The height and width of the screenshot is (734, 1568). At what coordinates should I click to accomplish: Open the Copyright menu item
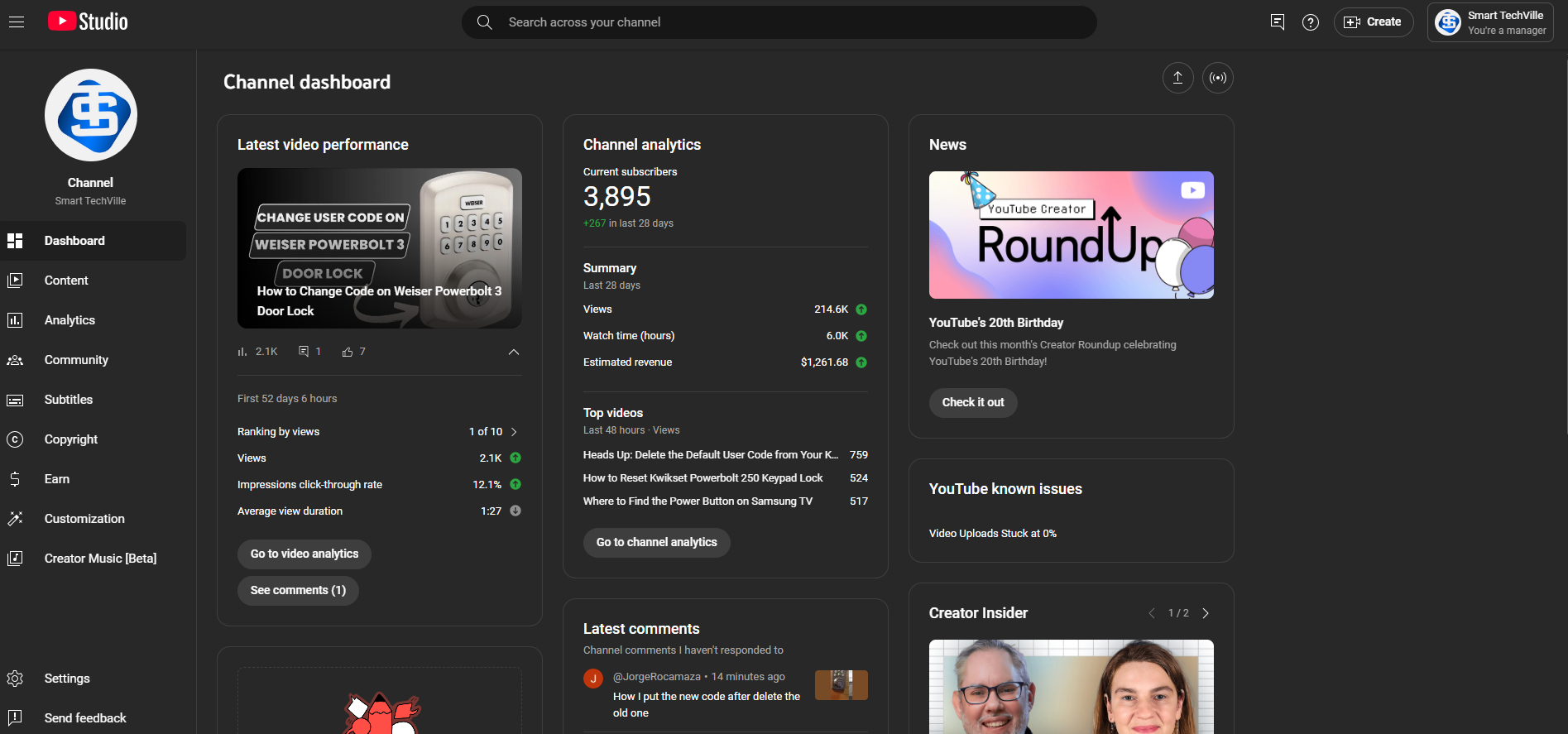click(93, 439)
